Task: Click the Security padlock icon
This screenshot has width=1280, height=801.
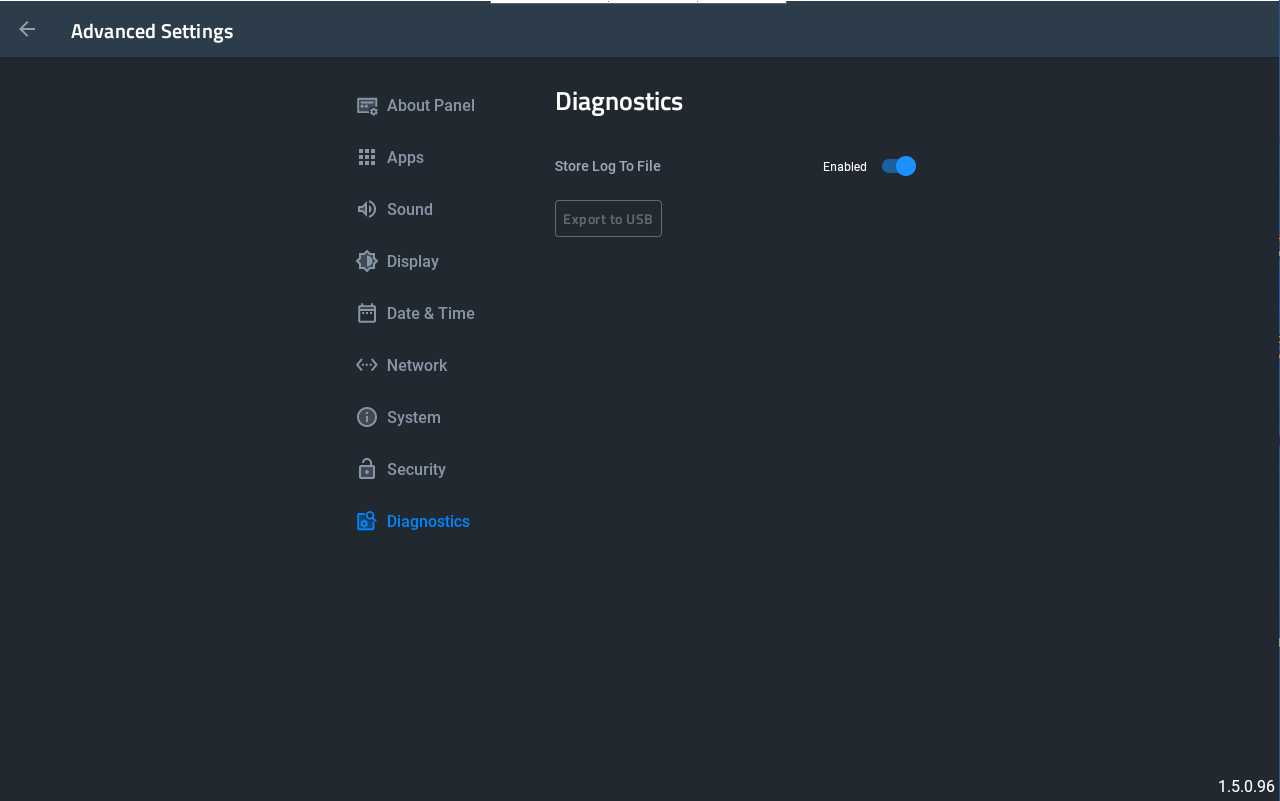Action: 367,469
